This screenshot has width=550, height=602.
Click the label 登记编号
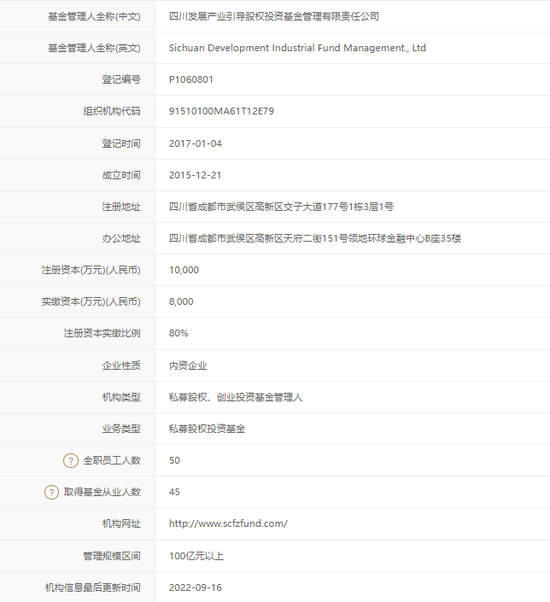coord(121,80)
